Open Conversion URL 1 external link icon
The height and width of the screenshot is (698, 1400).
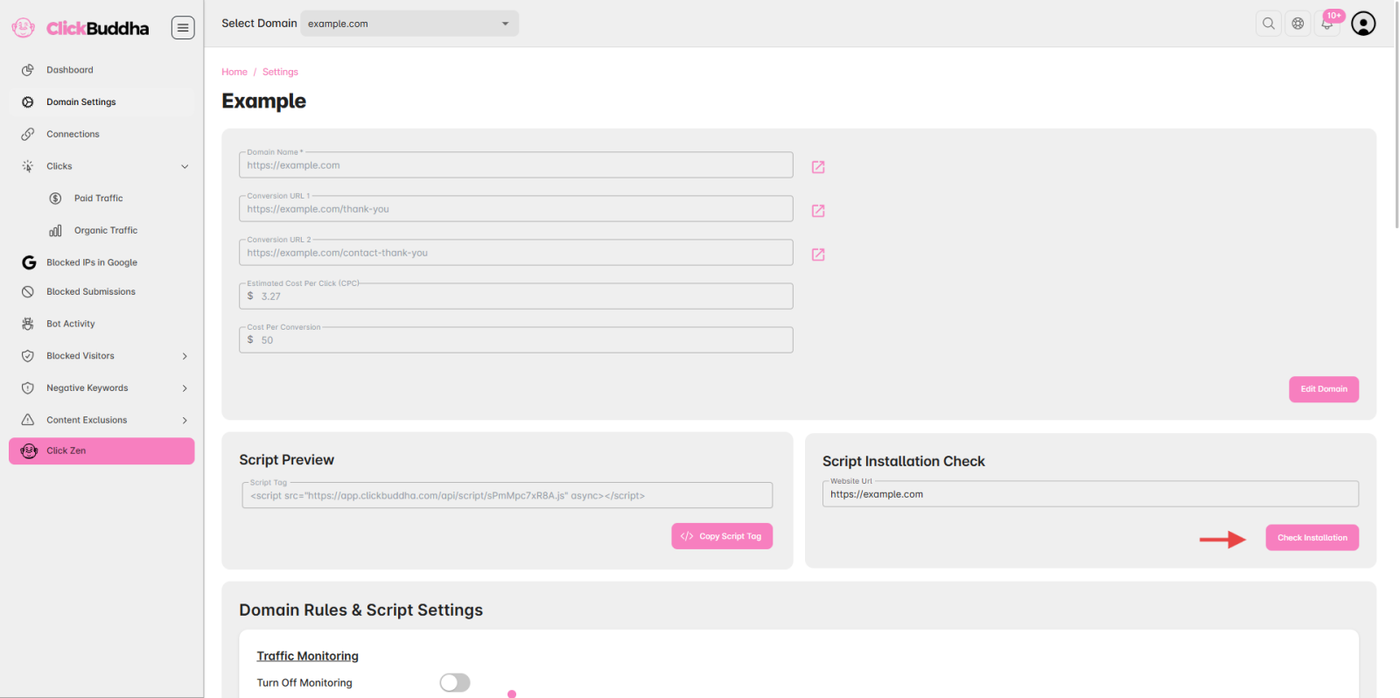tap(818, 211)
